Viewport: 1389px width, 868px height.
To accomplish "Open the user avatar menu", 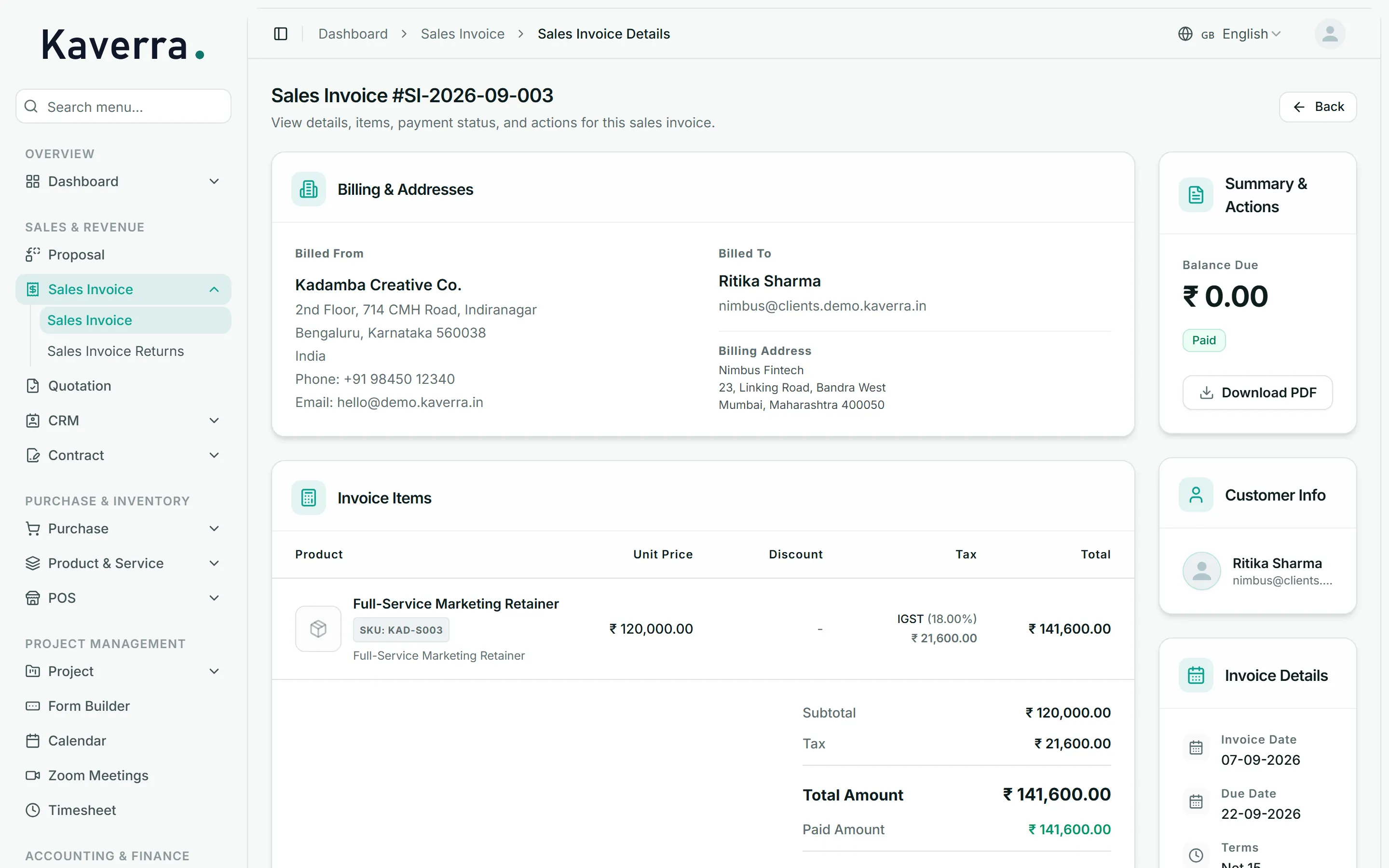I will click(1329, 34).
